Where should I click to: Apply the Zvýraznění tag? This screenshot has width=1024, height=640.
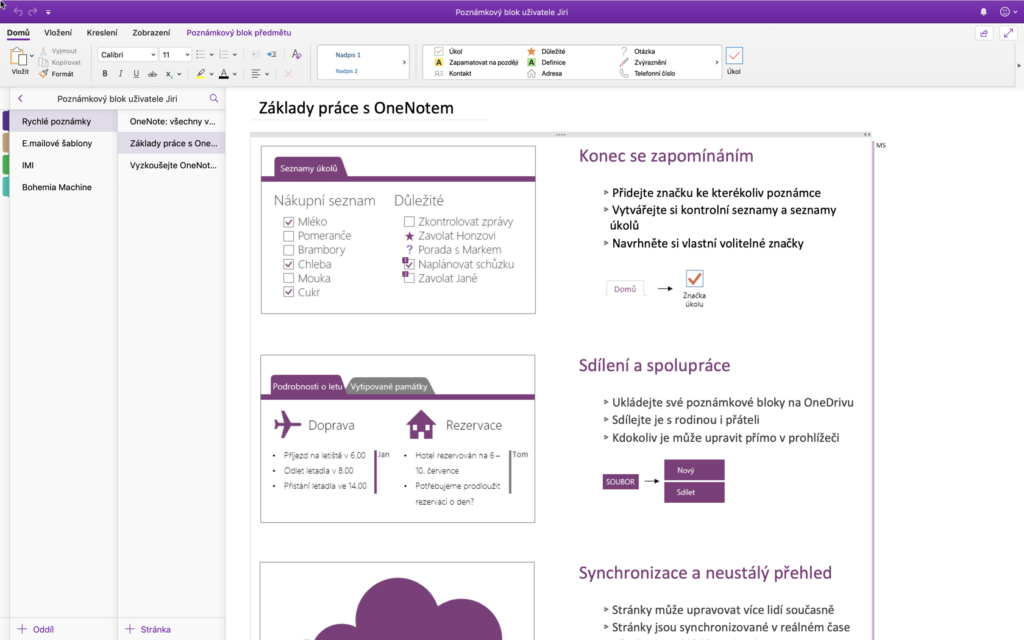point(643,62)
